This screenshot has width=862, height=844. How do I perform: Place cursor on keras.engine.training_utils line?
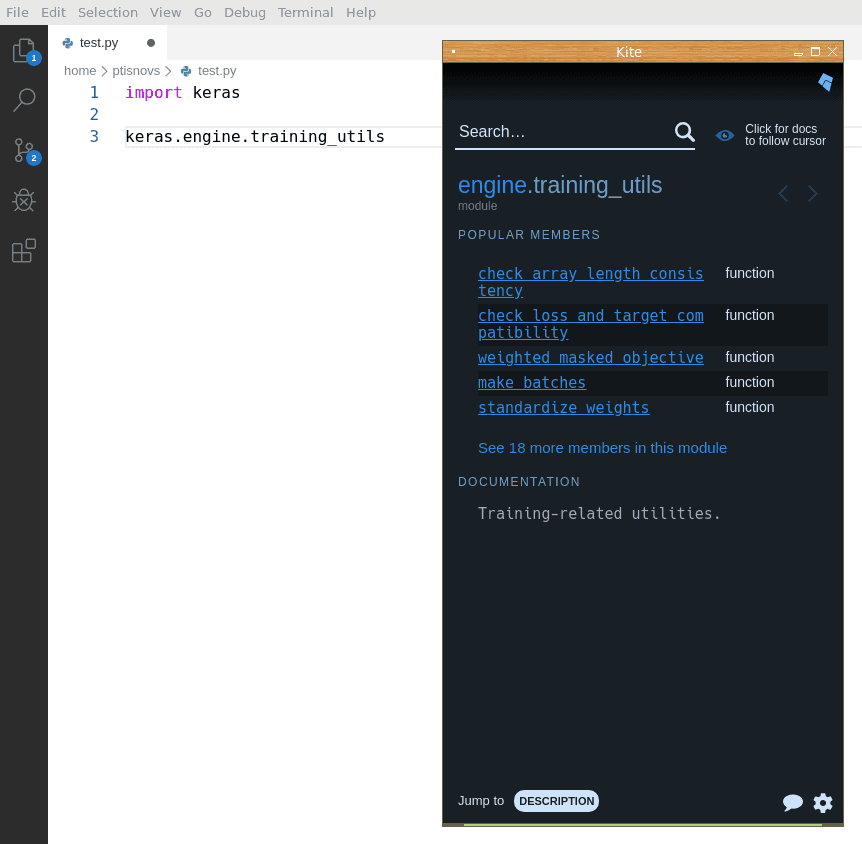click(x=255, y=136)
